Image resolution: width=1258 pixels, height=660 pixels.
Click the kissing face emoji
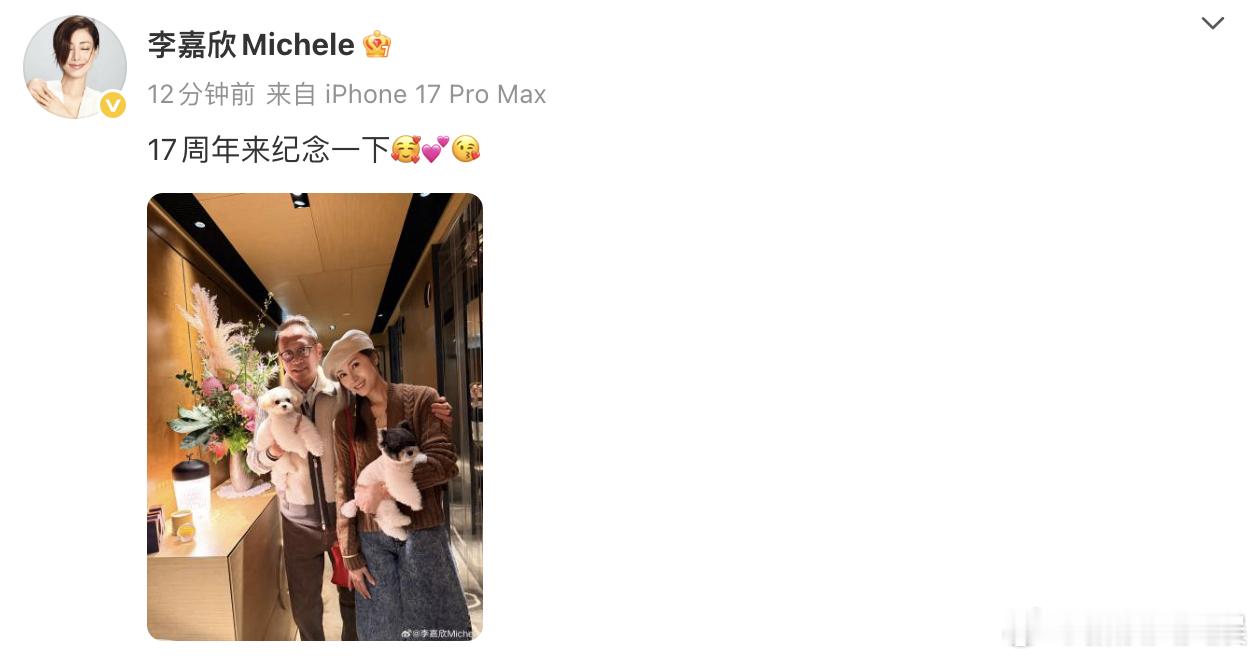tap(466, 150)
